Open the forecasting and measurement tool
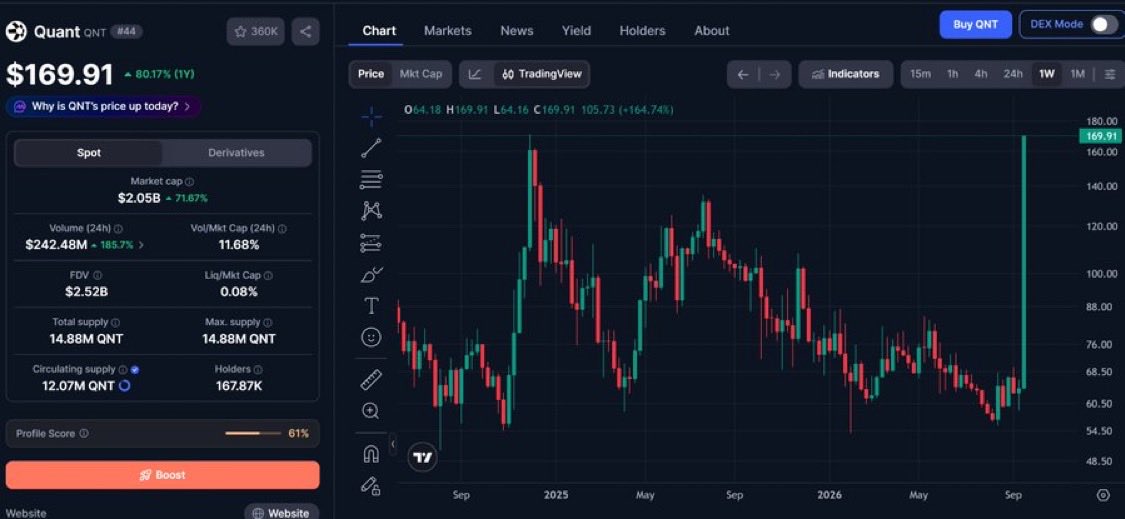This screenshot has height=519, width=1125. coord(371,243)
